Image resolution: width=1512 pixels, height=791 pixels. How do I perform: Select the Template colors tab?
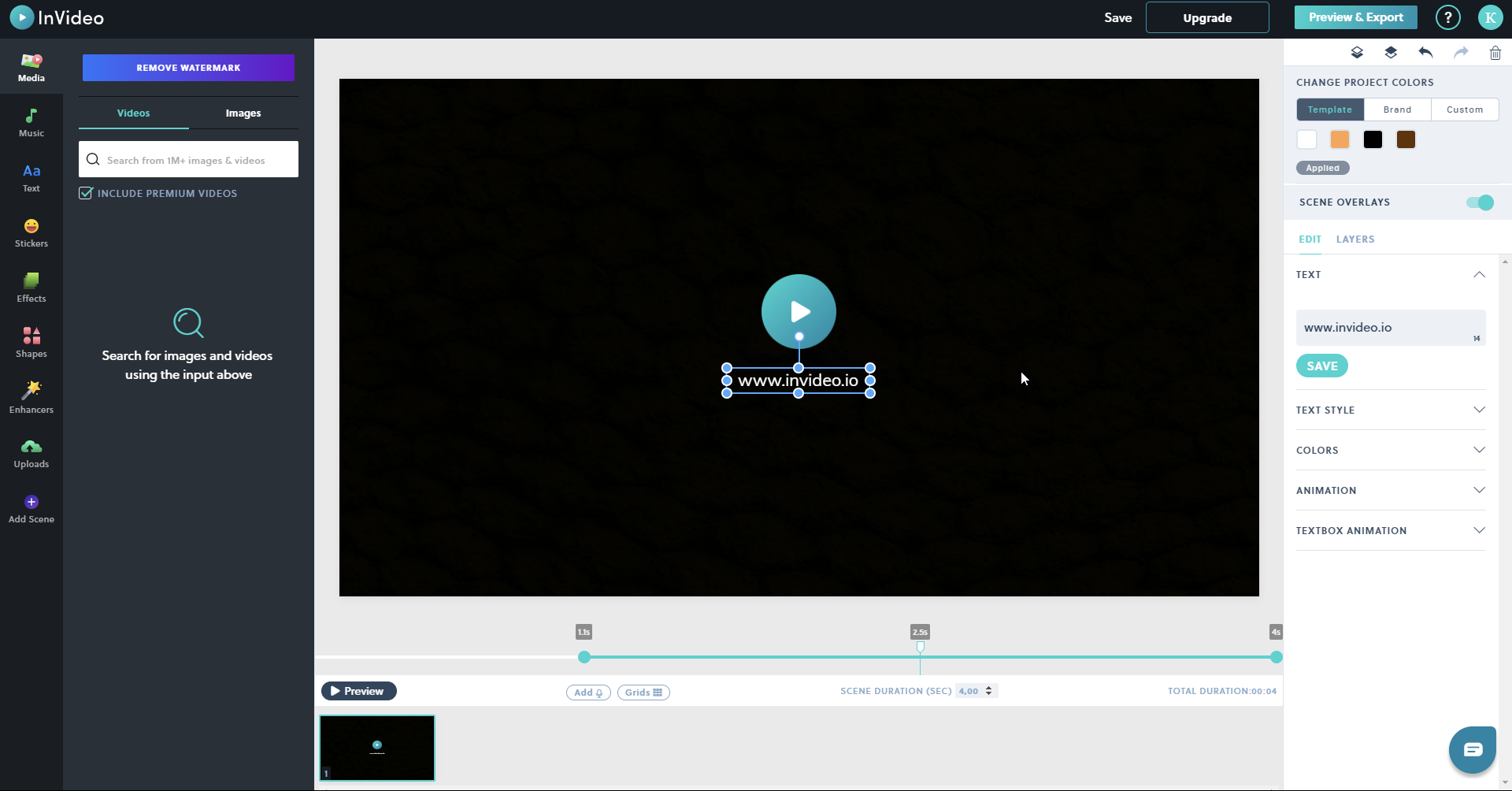(x=1330, y=110)
